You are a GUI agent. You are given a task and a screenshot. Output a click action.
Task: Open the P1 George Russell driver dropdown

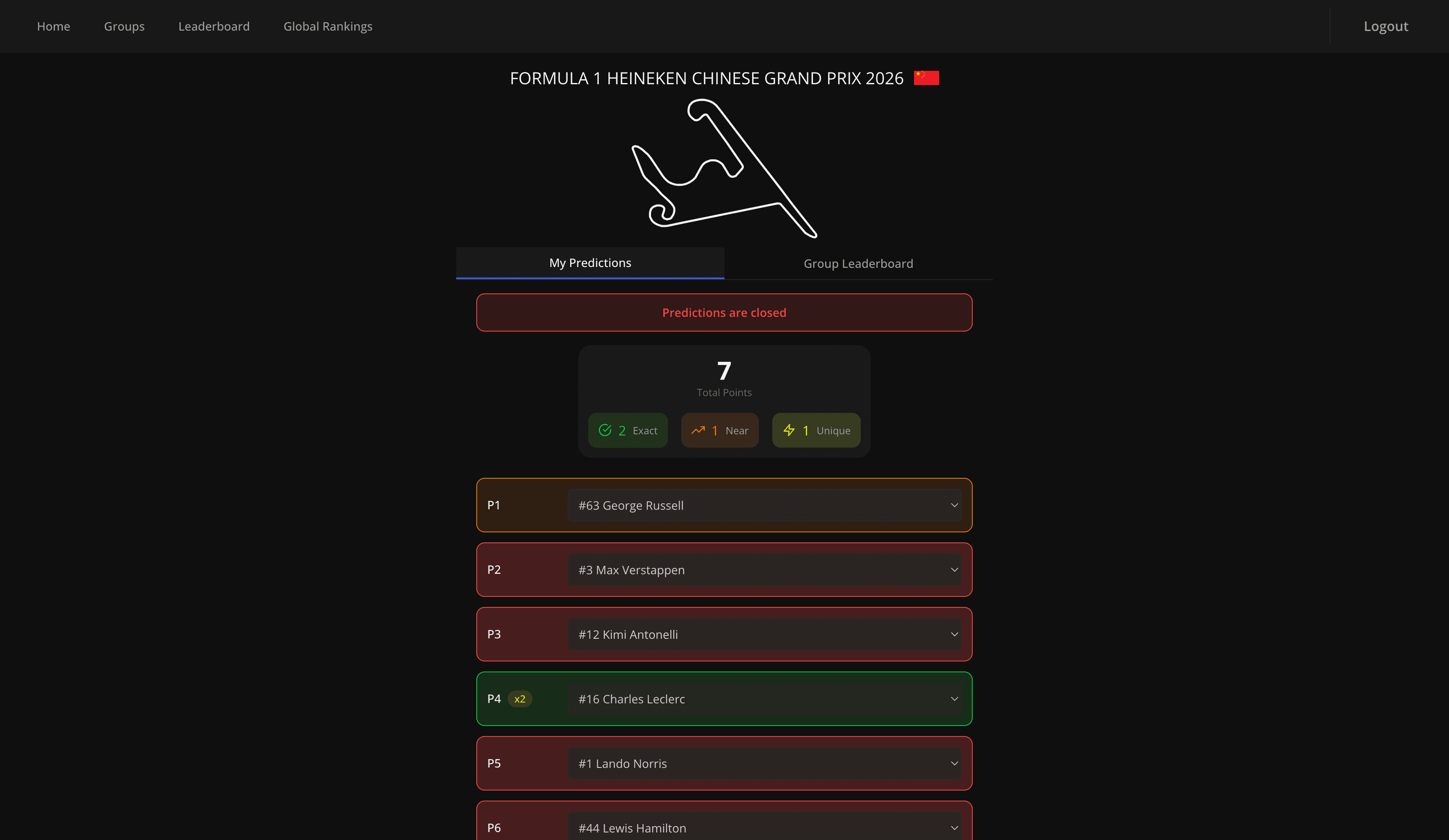[x=765, y=506]
